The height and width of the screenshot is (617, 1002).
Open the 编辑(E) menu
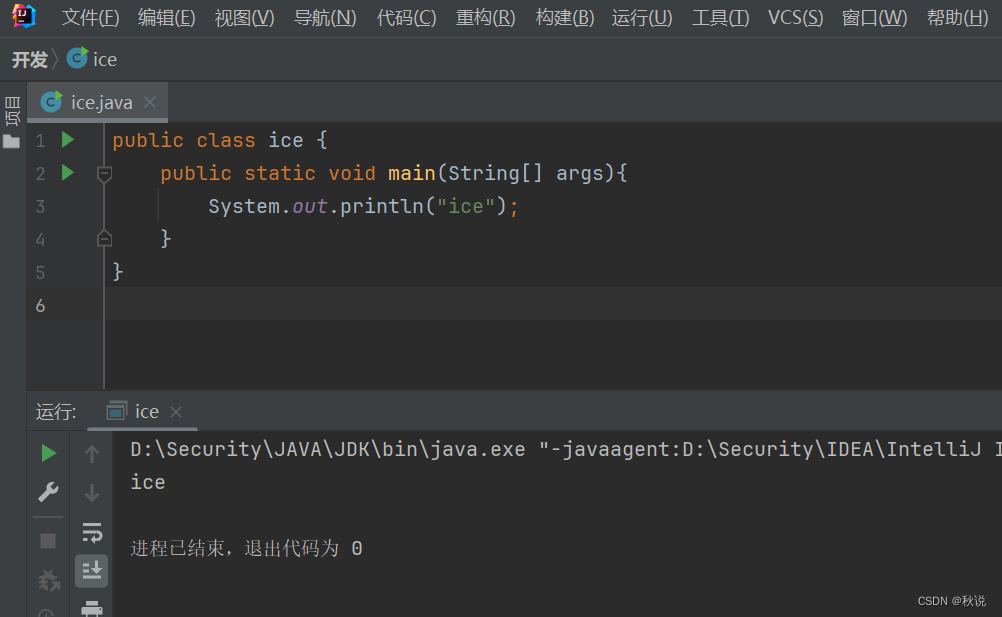[167, 18]
